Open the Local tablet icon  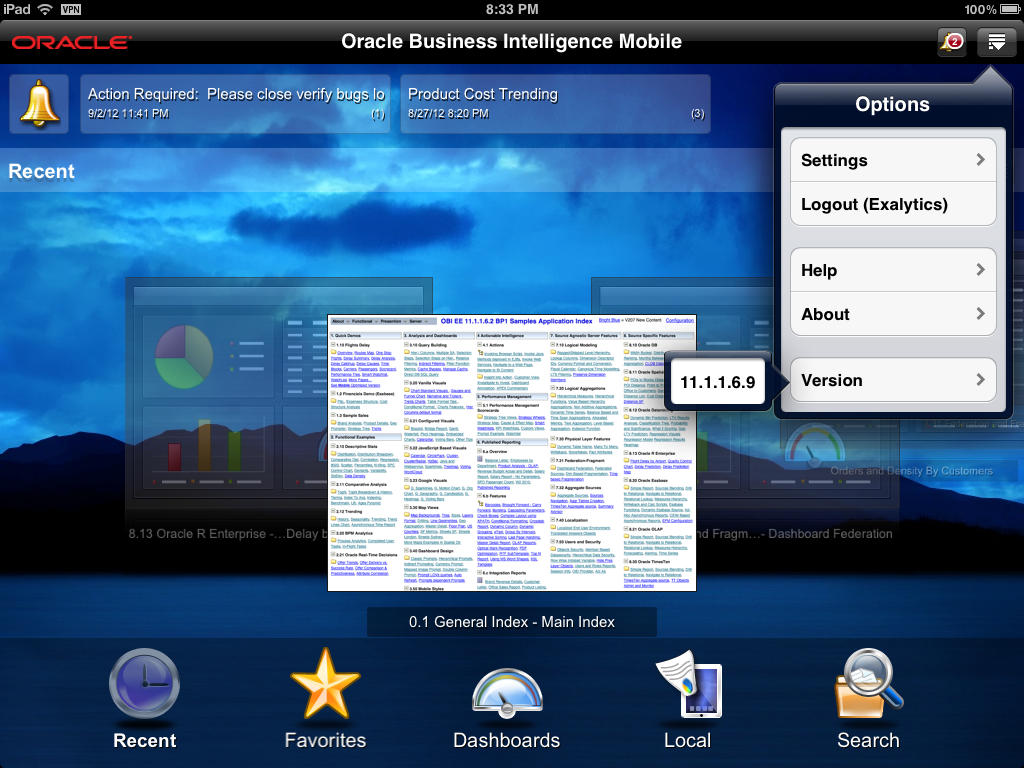coord(688,684)
